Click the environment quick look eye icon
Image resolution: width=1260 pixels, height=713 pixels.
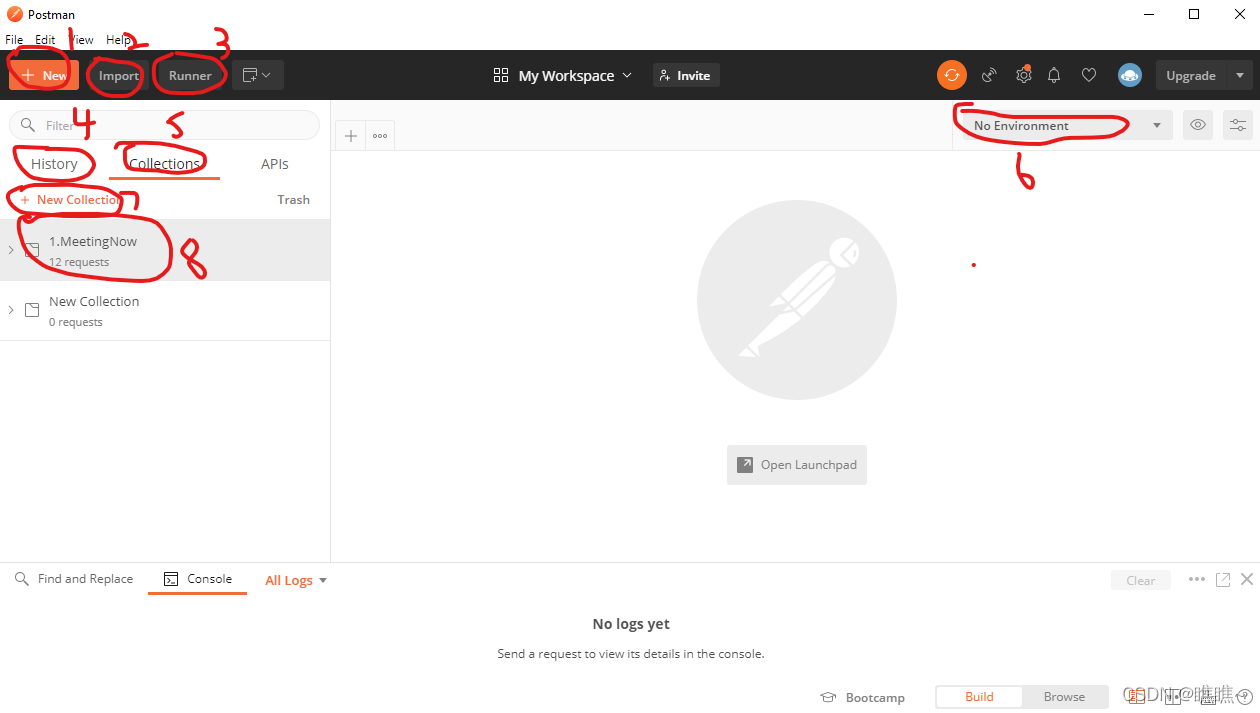coord(1198,125)
